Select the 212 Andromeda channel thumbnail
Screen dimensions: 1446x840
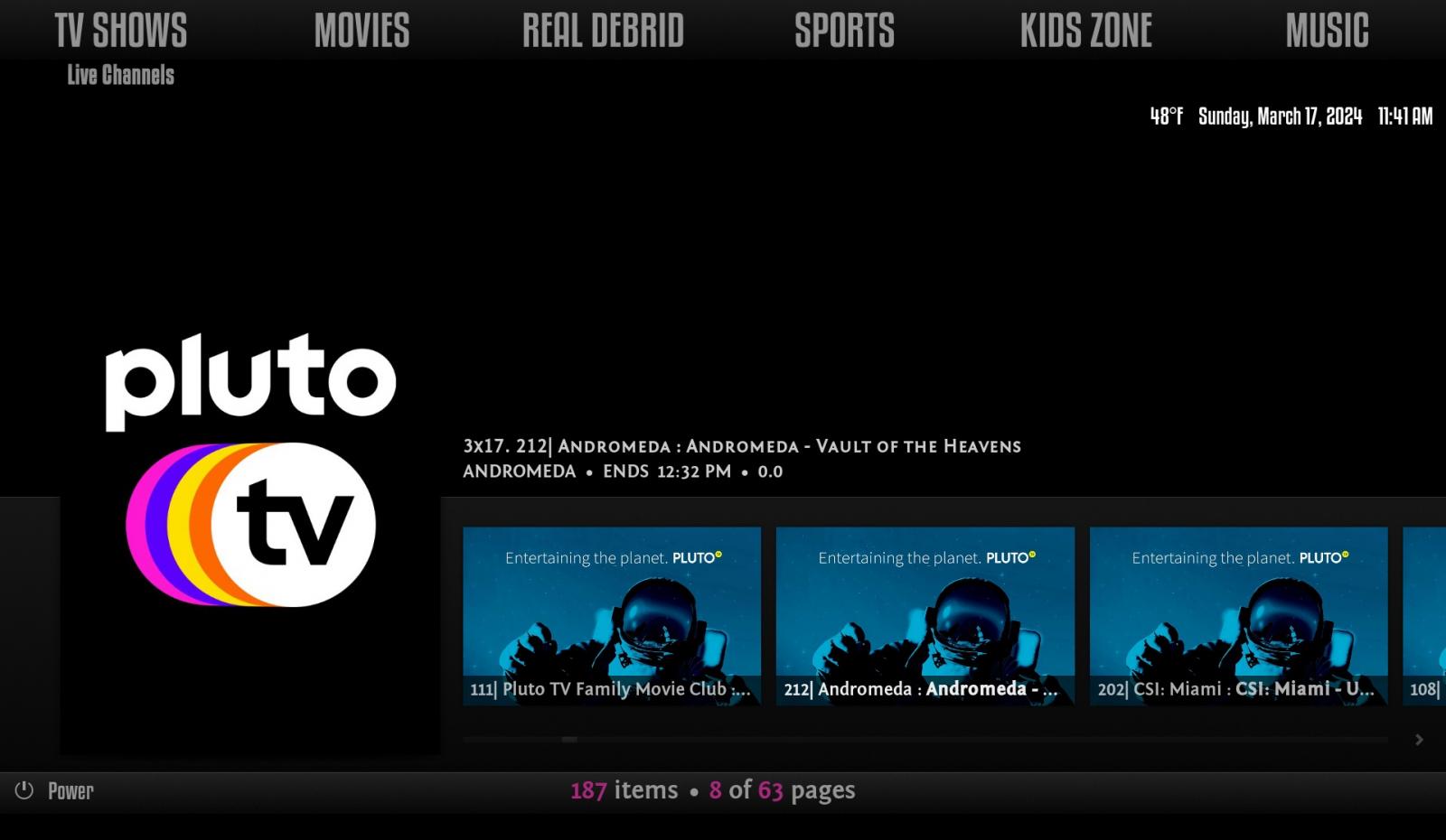click(925, 616)
